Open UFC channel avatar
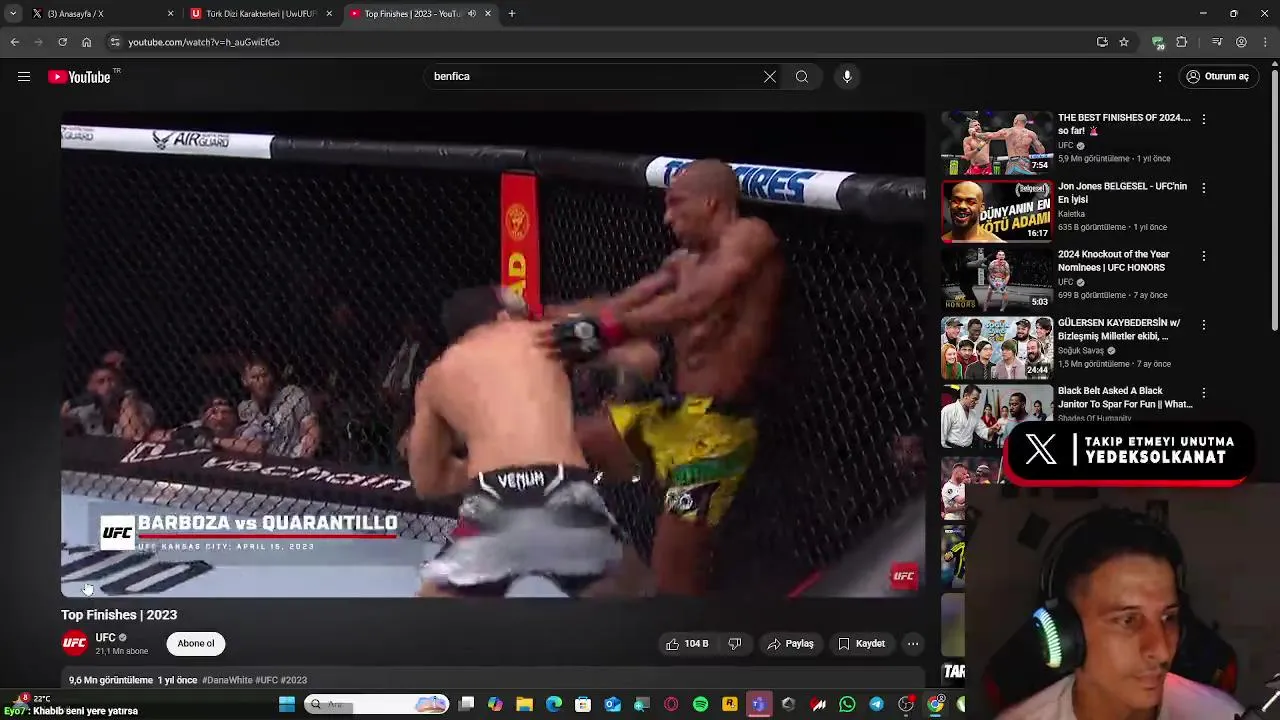 tap(74, 643)
